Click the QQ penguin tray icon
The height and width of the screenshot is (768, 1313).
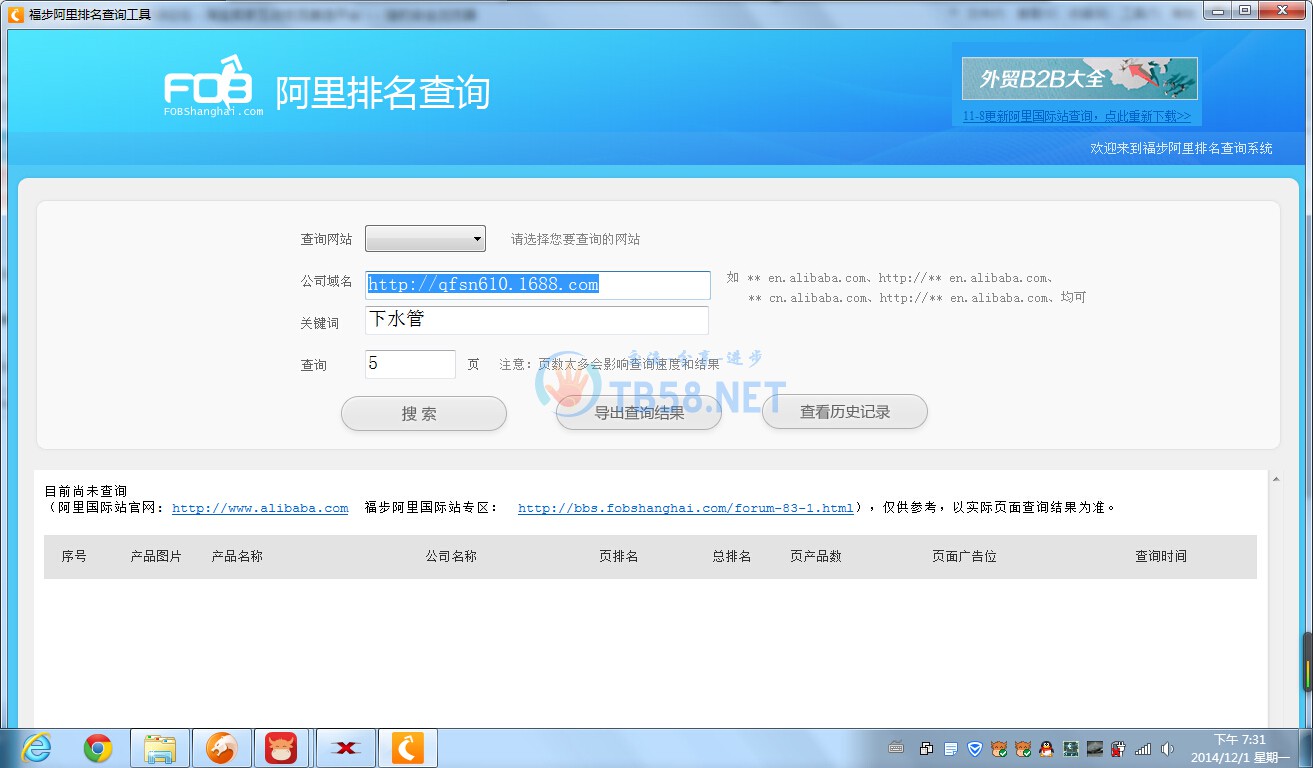pyautogui.click(x=1046, y=748)
